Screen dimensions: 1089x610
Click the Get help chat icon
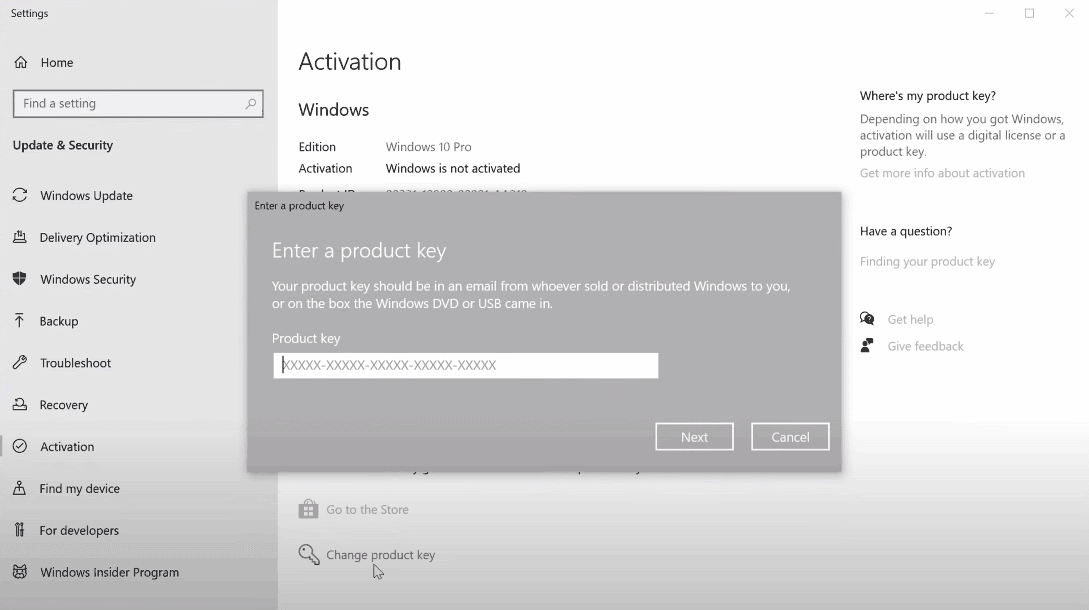pyautogui.click(x=867, y=319)
